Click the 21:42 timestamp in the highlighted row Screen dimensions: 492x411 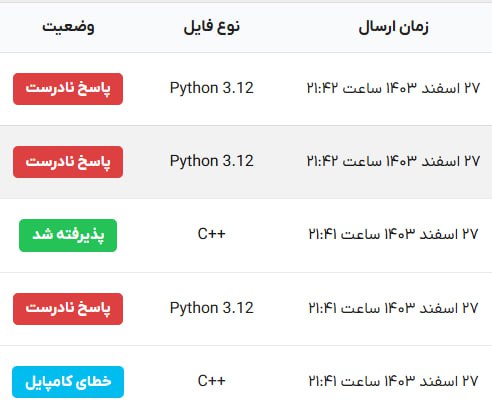tap(393, 162)
